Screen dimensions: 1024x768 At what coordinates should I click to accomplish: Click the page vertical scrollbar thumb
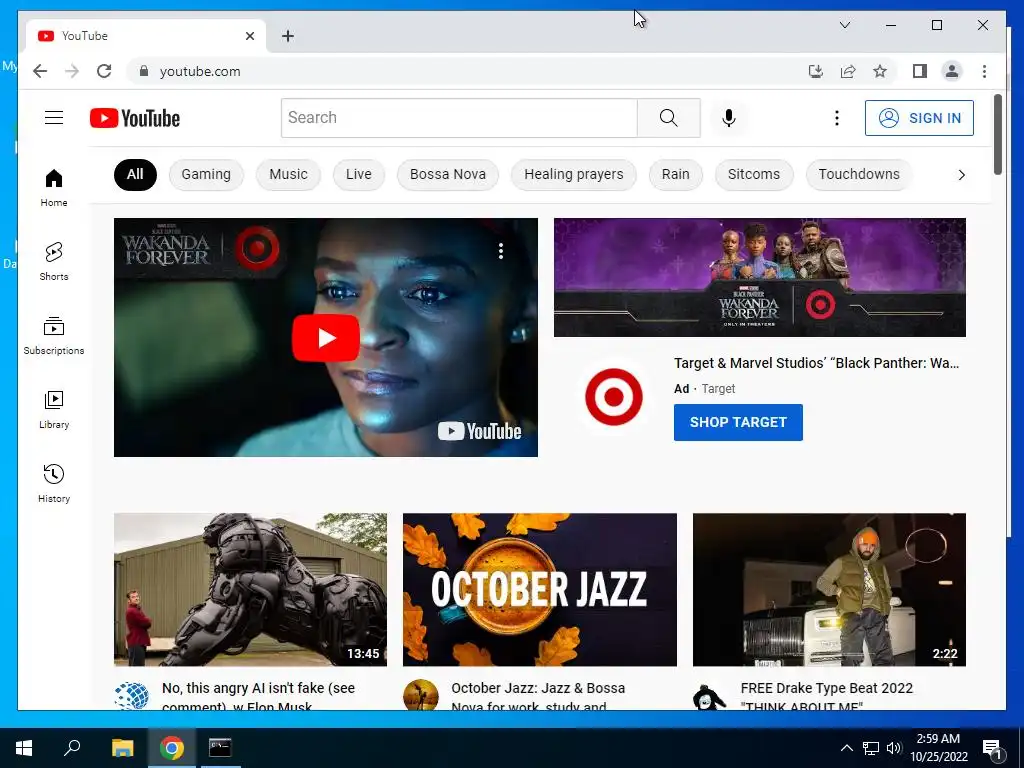997,135
